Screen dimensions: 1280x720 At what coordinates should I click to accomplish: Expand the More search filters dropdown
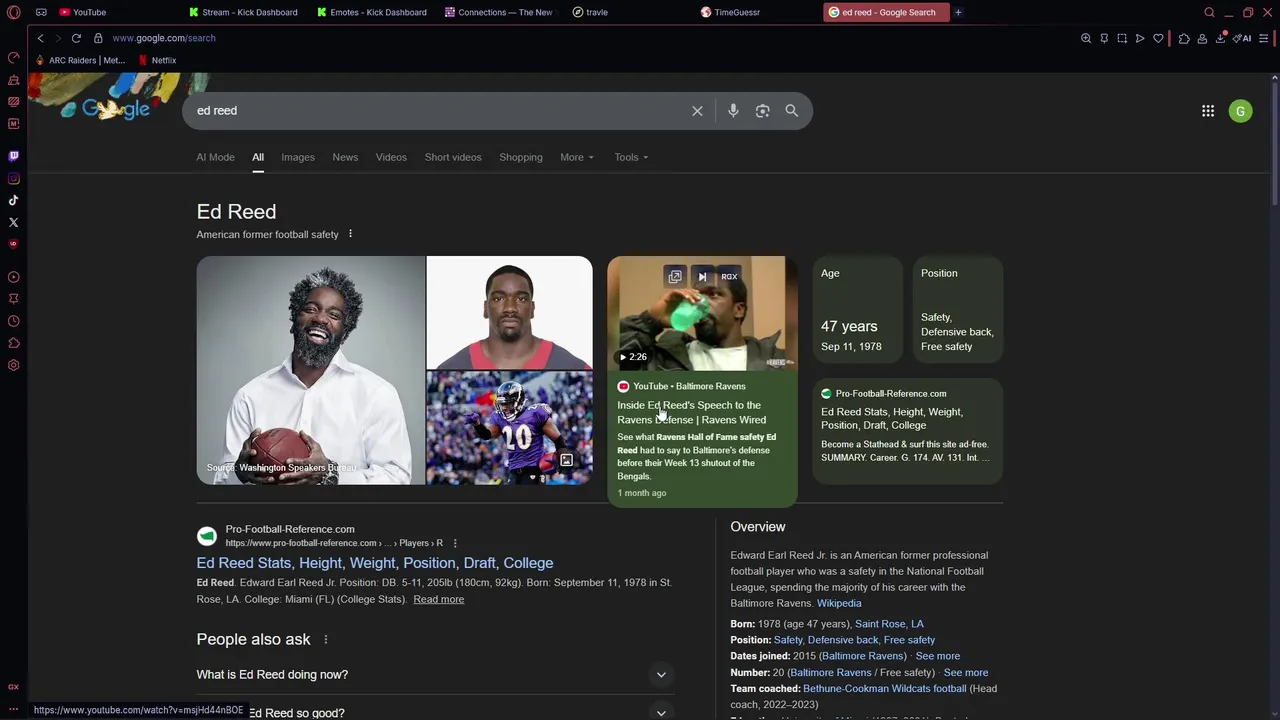tap(577, 157)
